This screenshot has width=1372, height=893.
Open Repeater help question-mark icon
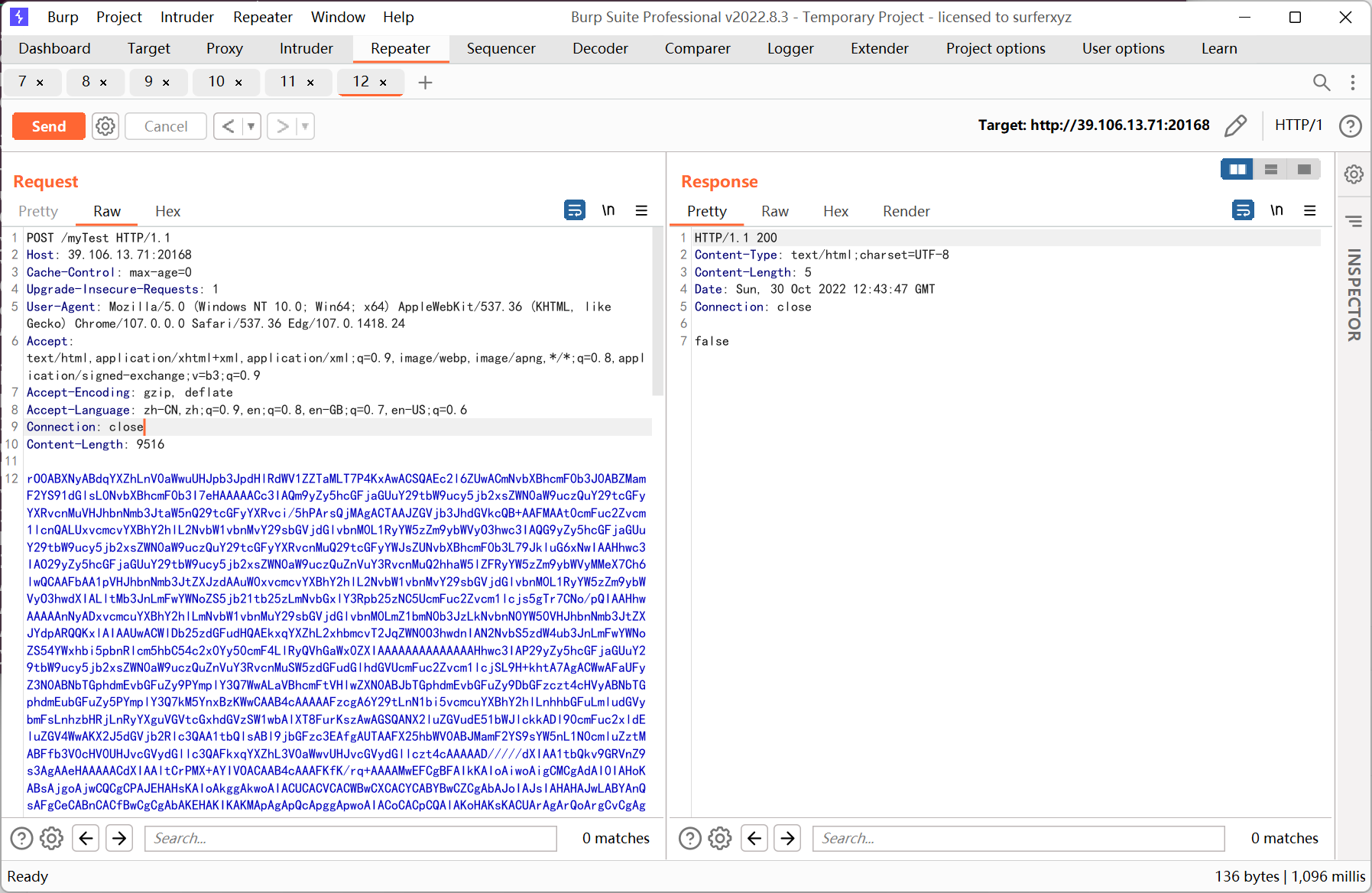point(1351,125)
